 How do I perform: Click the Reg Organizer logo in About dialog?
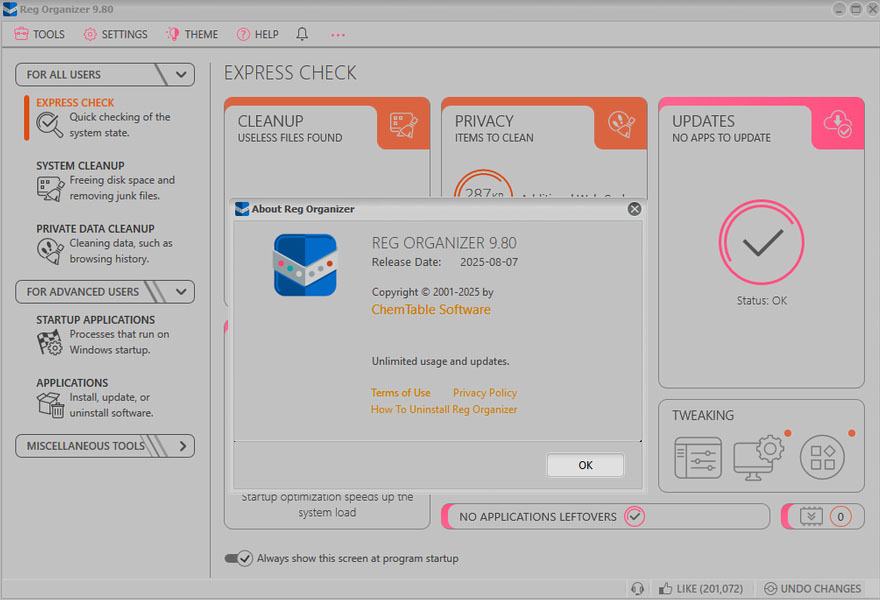305,265
